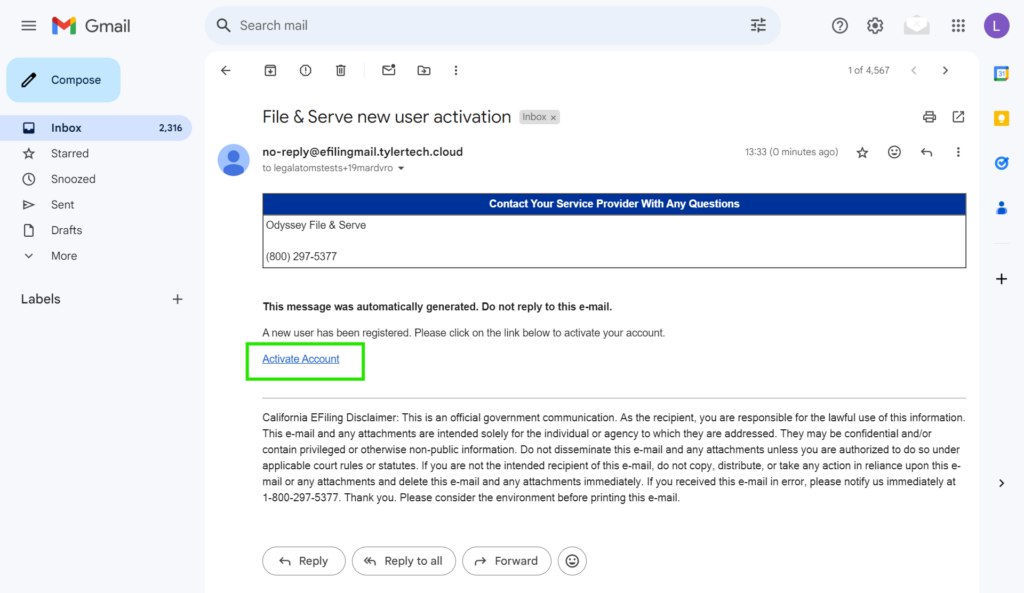The width and height of the screenshot is (1024, 593).
Task: Open the email in a new window
Action: coord(958,116)
